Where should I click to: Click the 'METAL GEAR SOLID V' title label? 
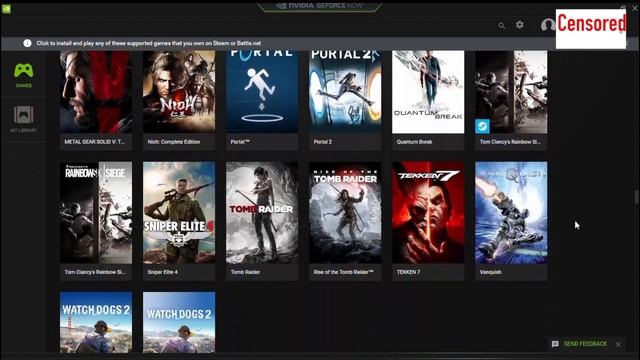pyautogui.click(x=95, y=142)
